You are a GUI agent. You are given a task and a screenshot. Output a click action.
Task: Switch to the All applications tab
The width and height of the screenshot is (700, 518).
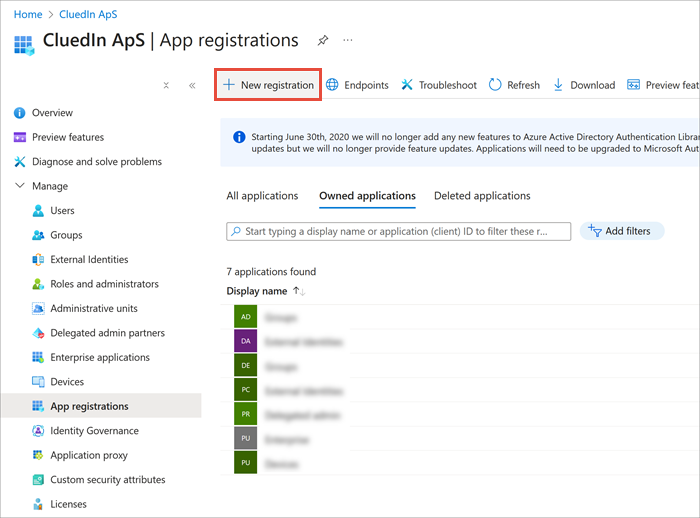[262, 196]
